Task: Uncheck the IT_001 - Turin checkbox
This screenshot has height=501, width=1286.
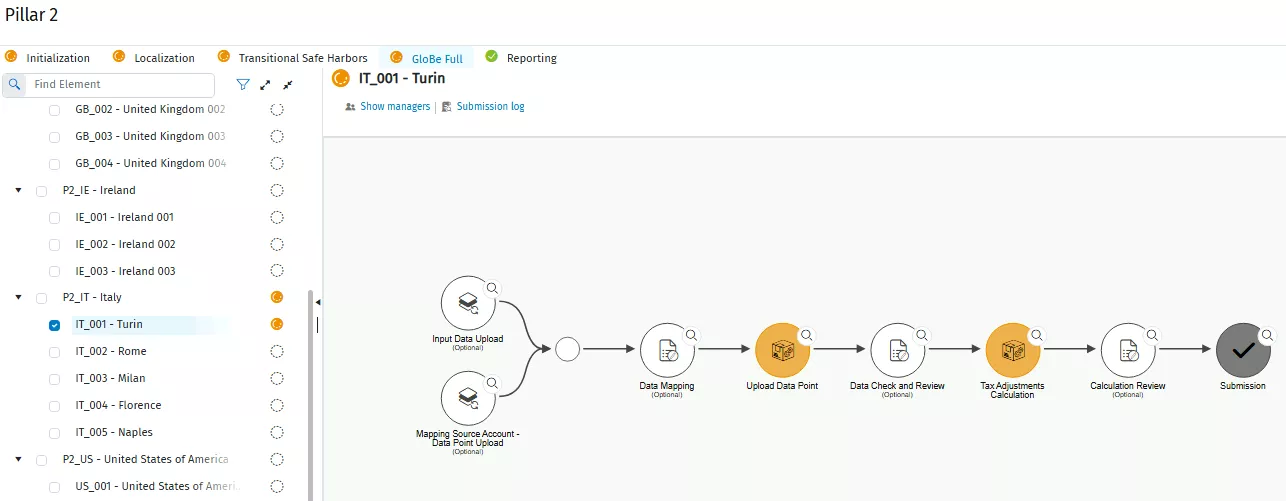Action: [55, 325]
